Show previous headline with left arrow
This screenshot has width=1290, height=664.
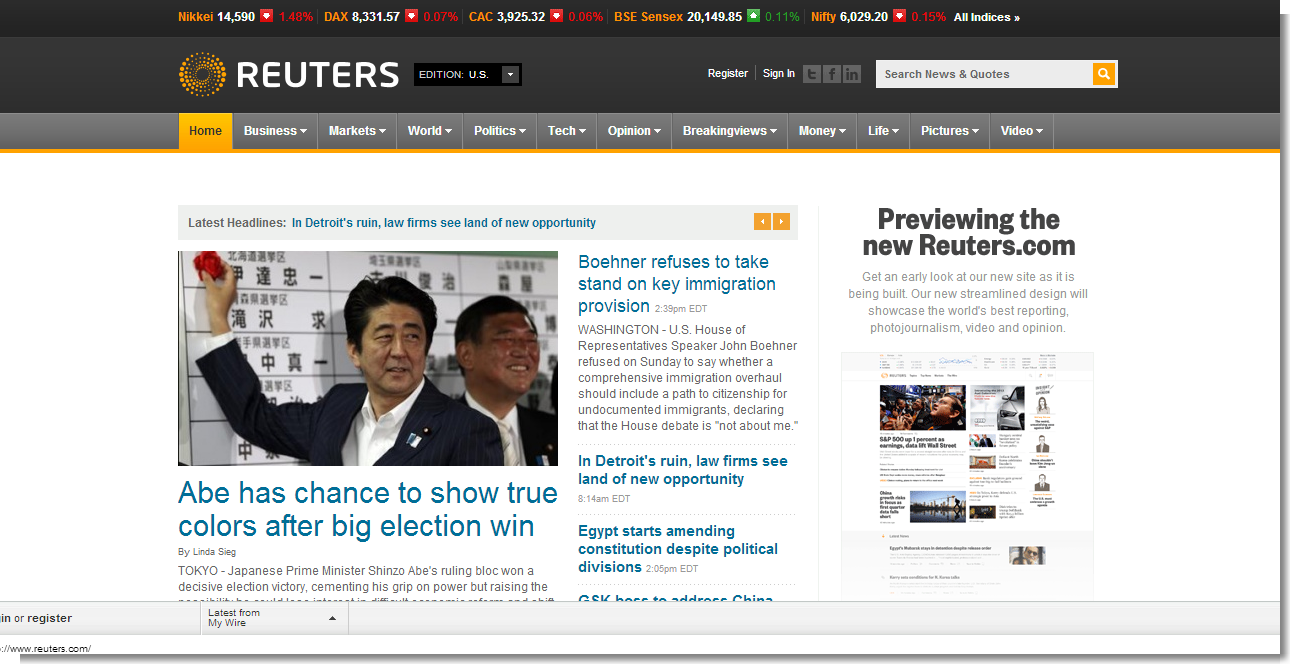coord(762,222)
